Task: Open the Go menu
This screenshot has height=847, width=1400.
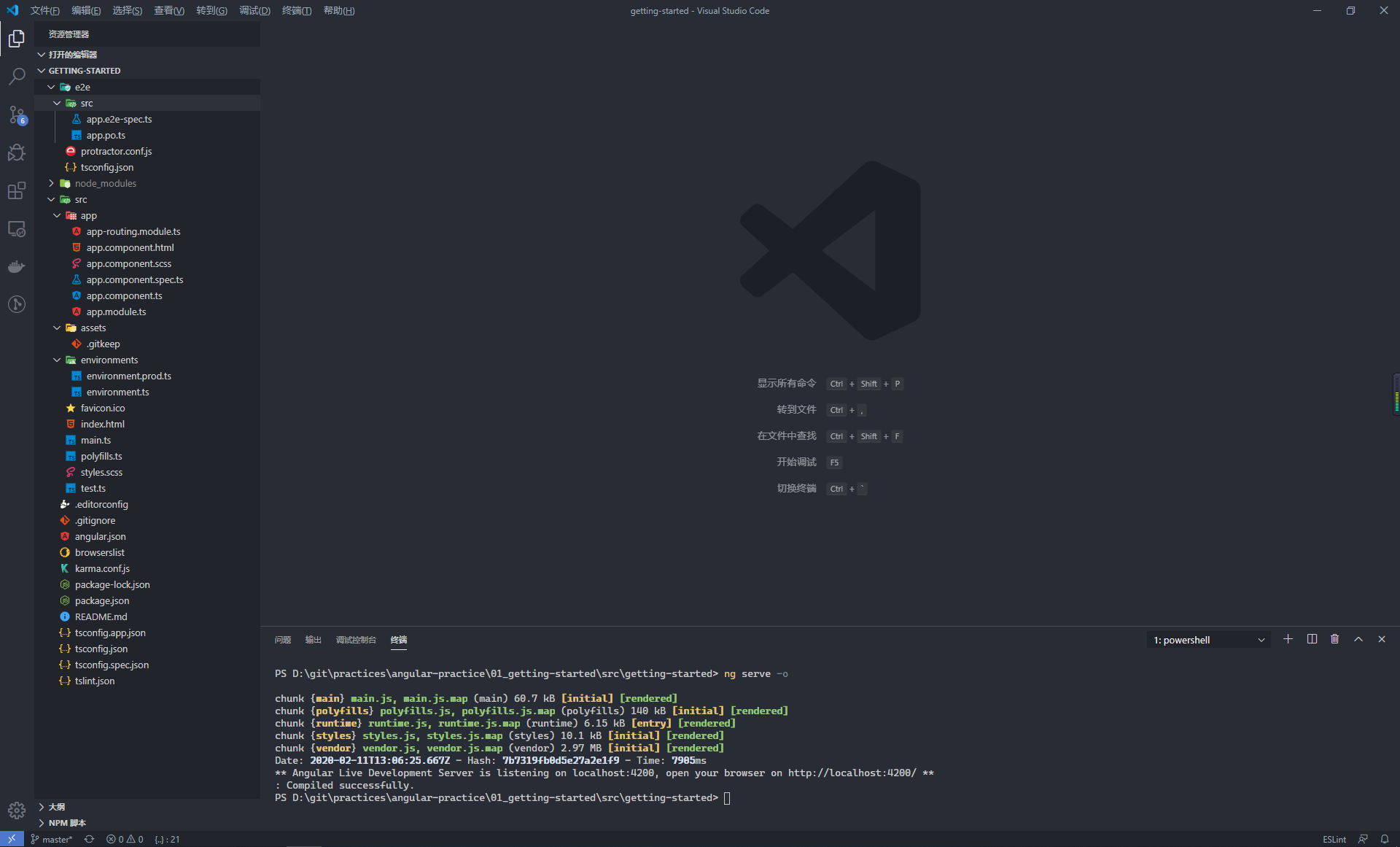Action: [211, 10]
